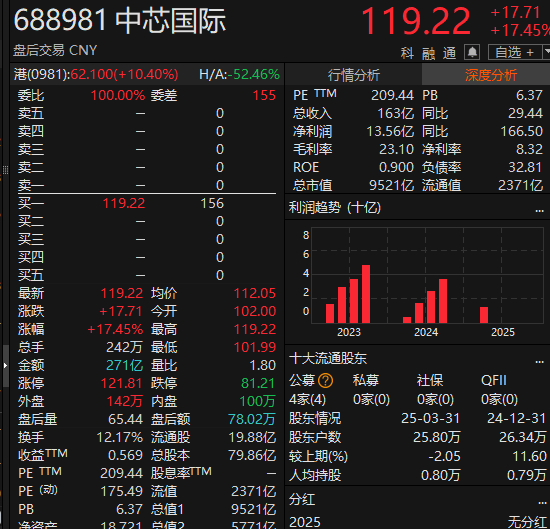Click the 融 tag in header
Screen dimensions: 550x529
click(x=428, y=53)
